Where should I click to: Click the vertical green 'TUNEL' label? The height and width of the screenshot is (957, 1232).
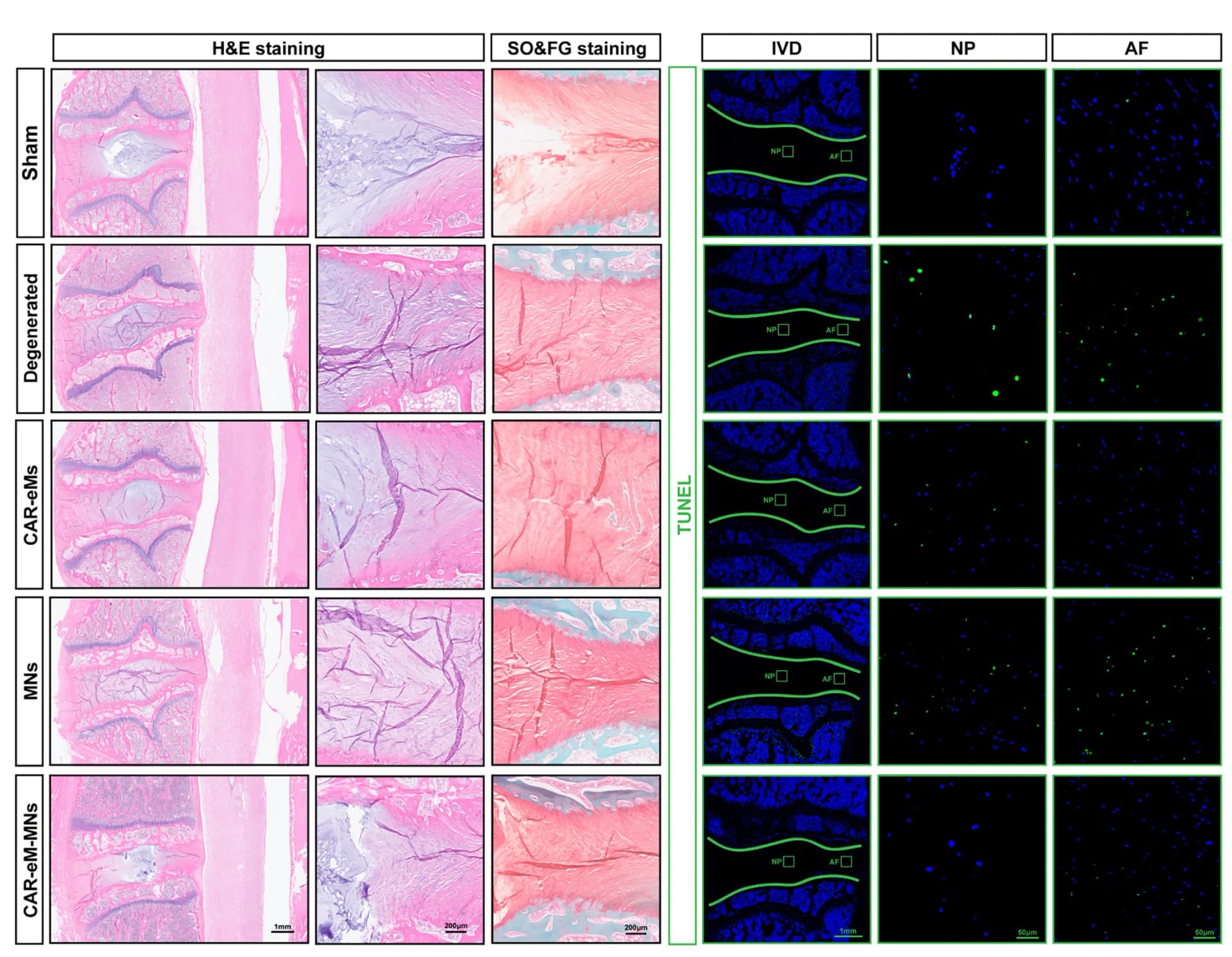tap(683, 505)
